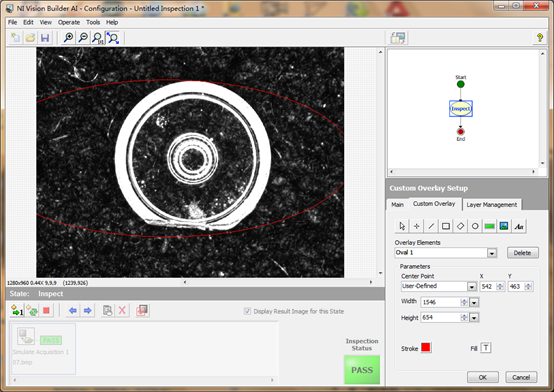Click the Inspect state node in diagram
Screen dimensions: 554x392
coord(461,109)
